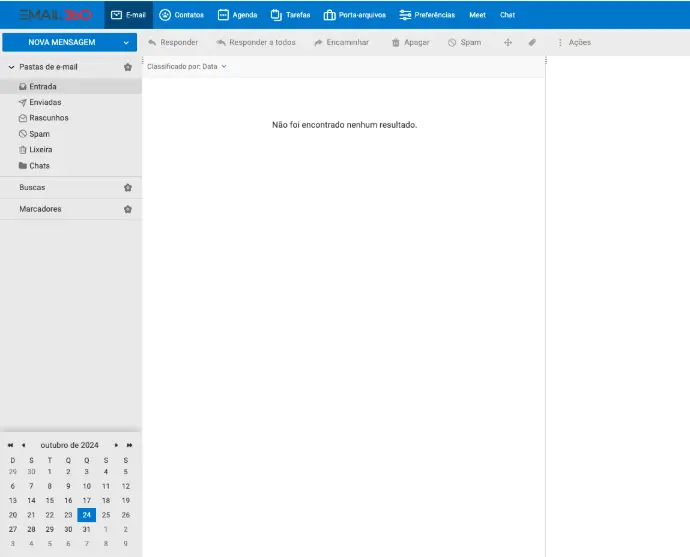Screen dimensions: 690x557
Task: Open the Meet tab
Action: click(x=477, y=15)
